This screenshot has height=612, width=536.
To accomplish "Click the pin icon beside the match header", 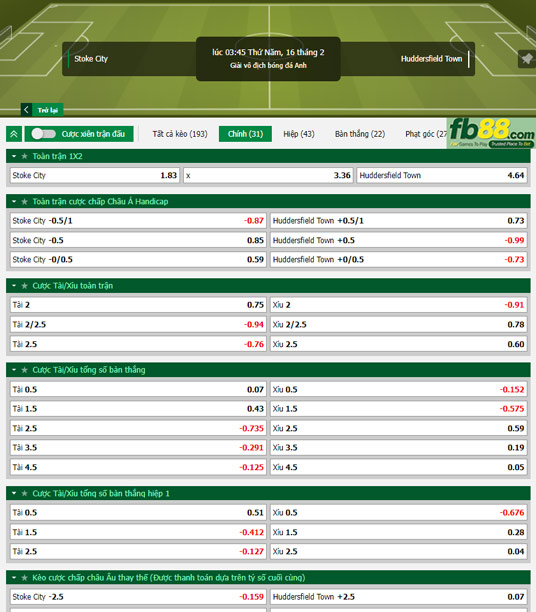I will click(x=527, y=59).
